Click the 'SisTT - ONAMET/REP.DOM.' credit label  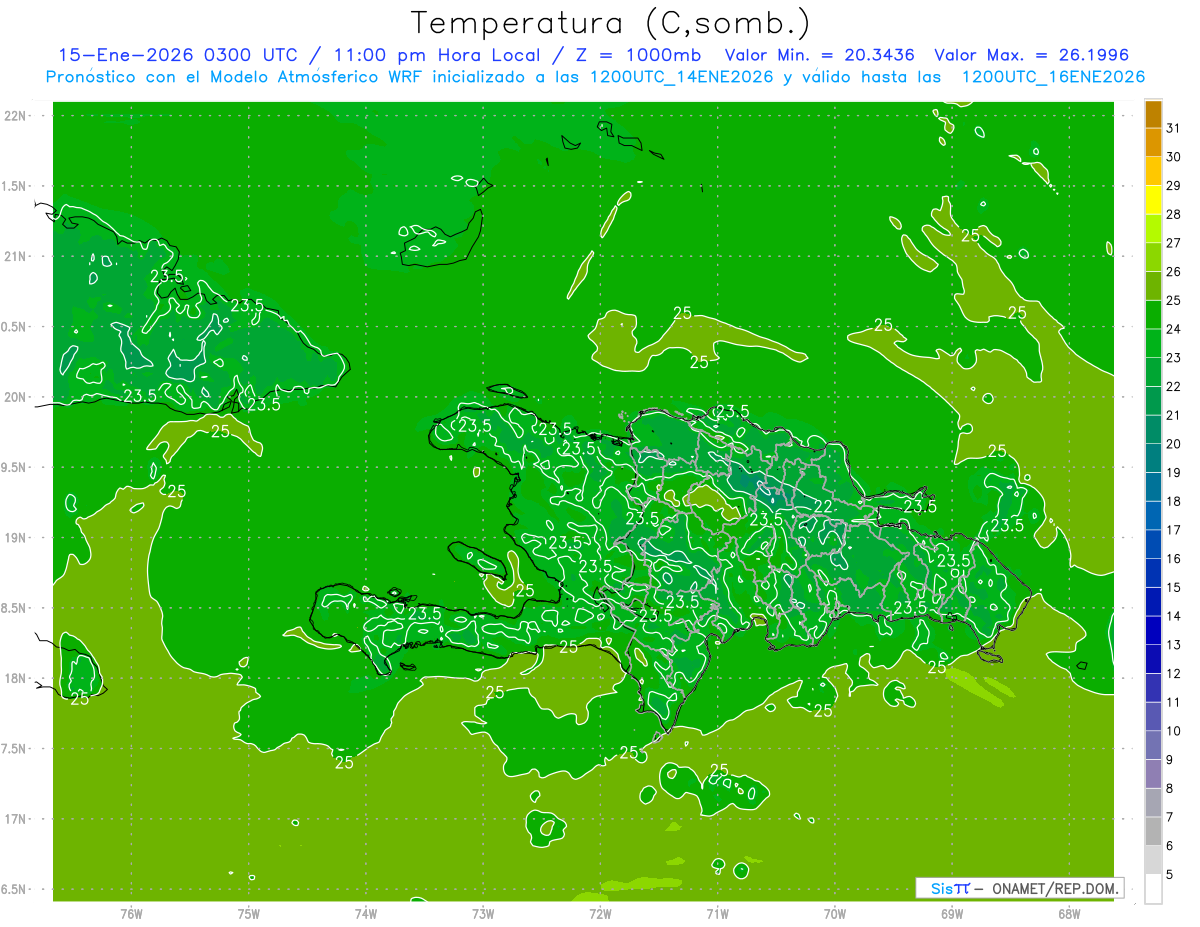tap(1019, 888)
